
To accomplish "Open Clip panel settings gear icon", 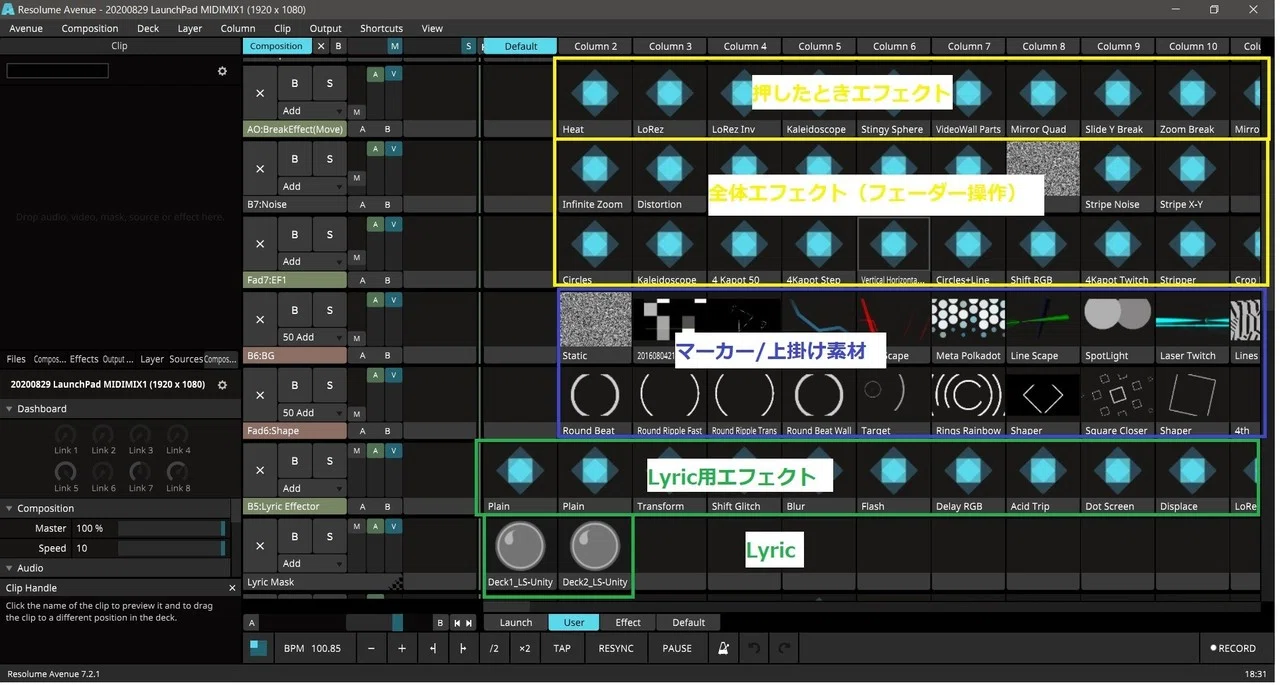I will [x=222, y=71].
